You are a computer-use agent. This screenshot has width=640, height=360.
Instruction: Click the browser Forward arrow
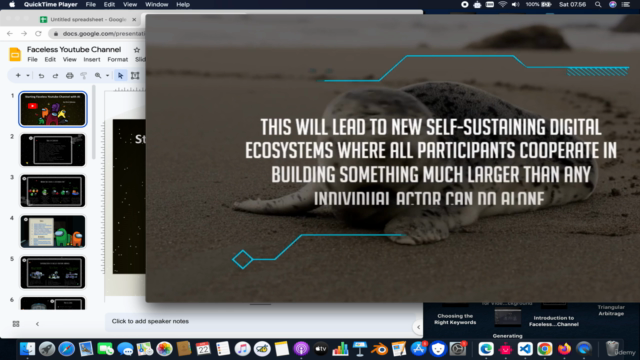[x=24, y=33]
